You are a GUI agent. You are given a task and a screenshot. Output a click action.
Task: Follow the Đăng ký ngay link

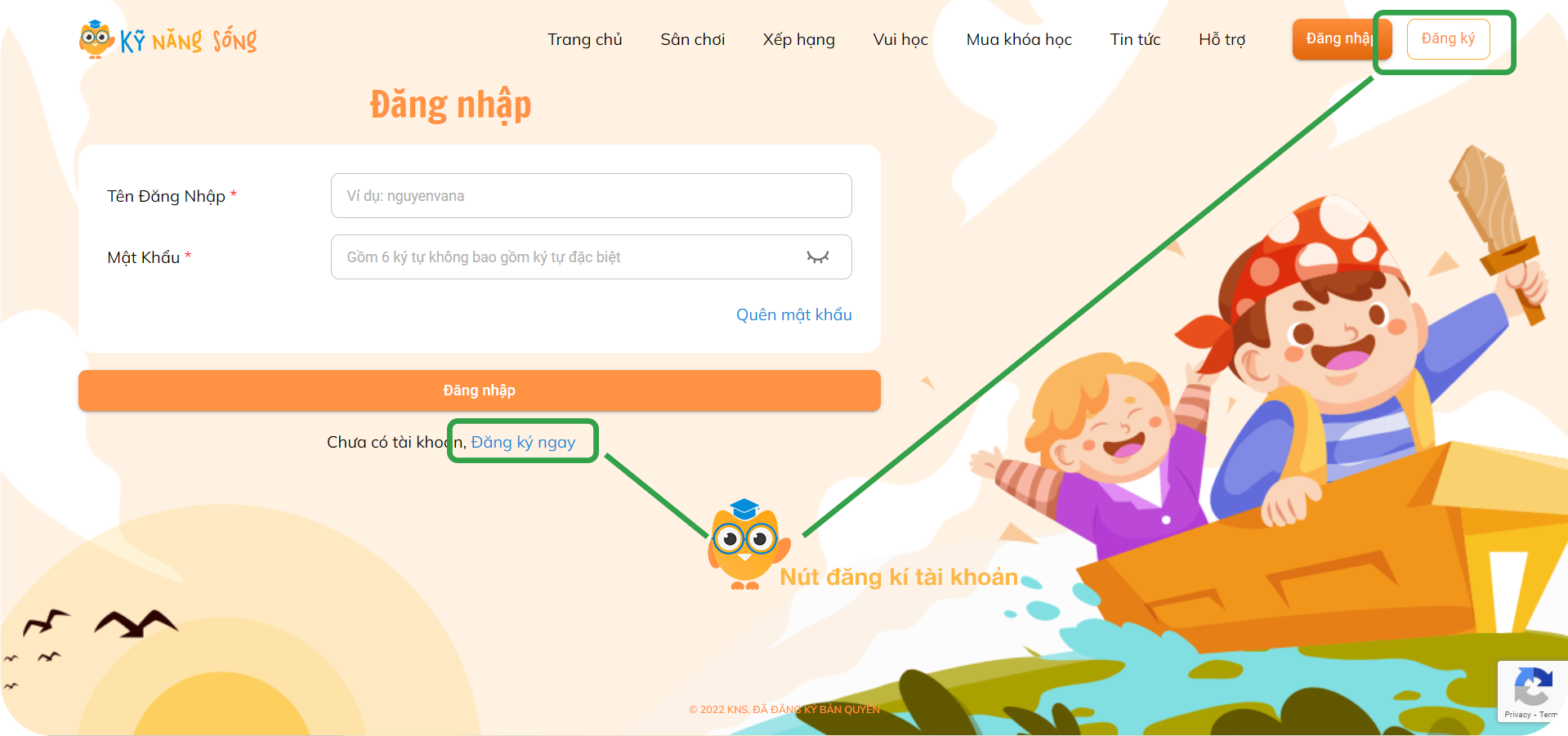[x=523, y=442]
